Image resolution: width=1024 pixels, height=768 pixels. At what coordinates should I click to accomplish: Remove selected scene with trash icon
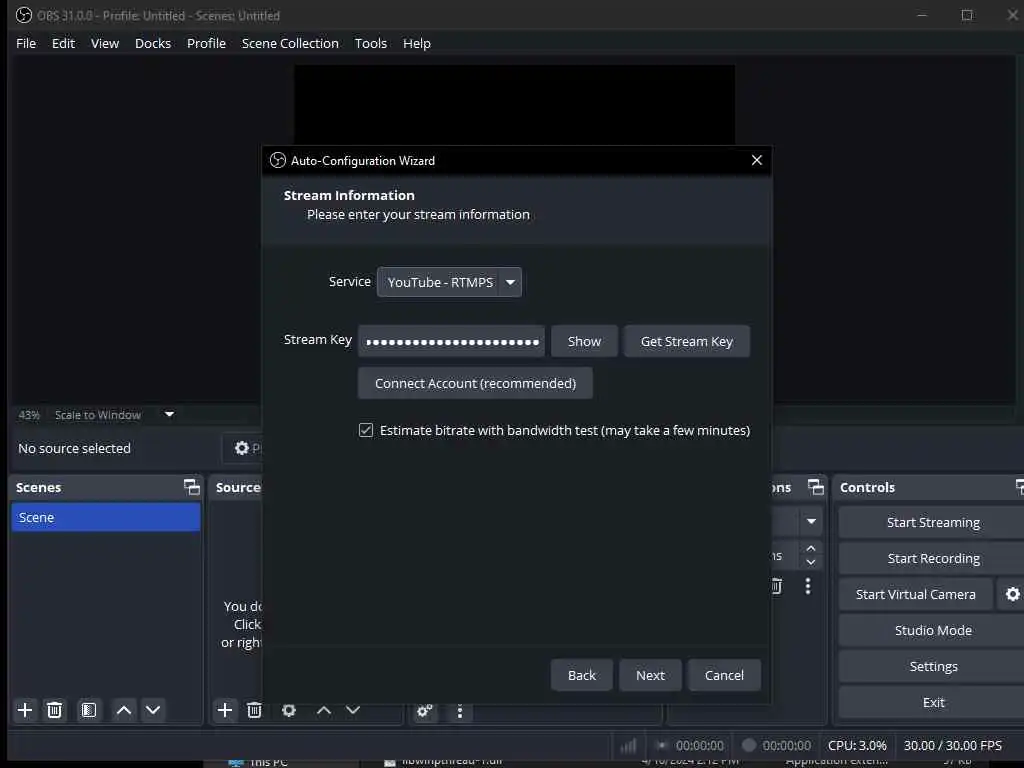pyautogui.click(x=55, y=710)
